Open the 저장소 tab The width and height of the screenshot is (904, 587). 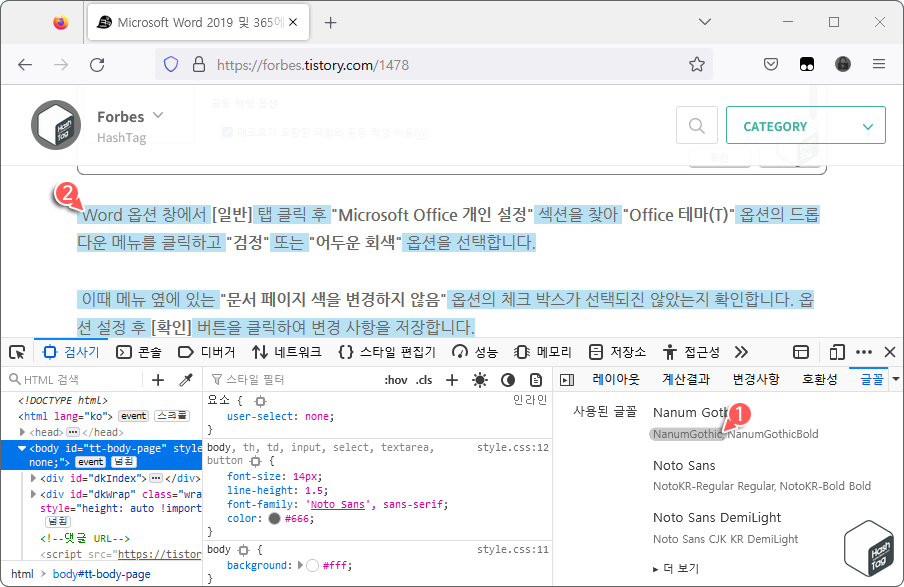click(x=617, y=352)
